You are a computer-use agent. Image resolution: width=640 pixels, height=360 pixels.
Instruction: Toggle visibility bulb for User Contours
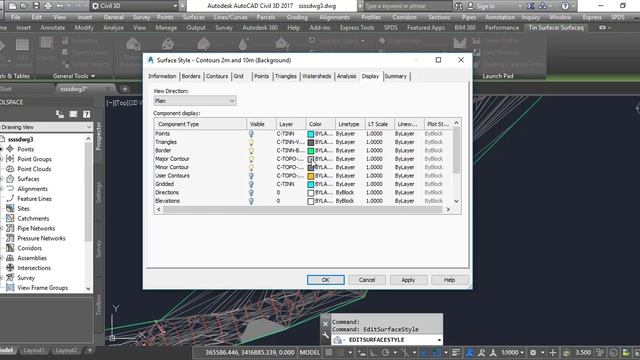point(251,176)
